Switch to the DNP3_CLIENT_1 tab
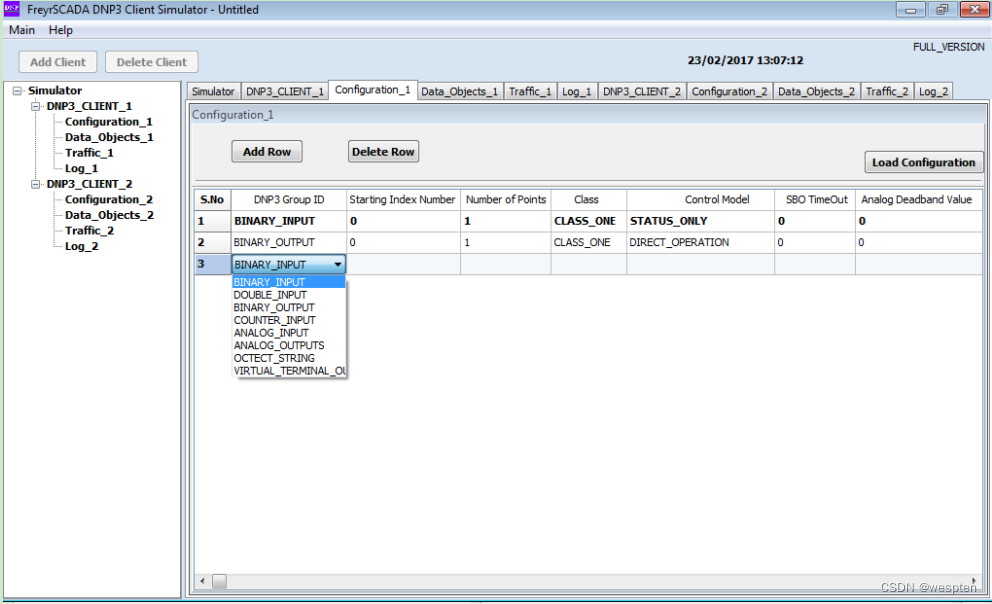Image resolution: width=992 pixels, height=604 pixels. 285,92
